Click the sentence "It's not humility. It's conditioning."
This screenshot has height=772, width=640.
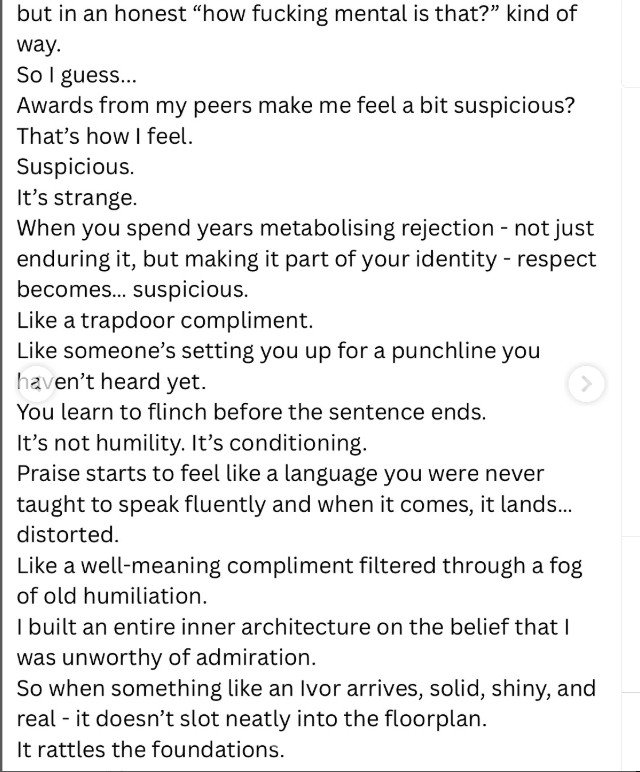pyautogui.click(x=192, y=443)
